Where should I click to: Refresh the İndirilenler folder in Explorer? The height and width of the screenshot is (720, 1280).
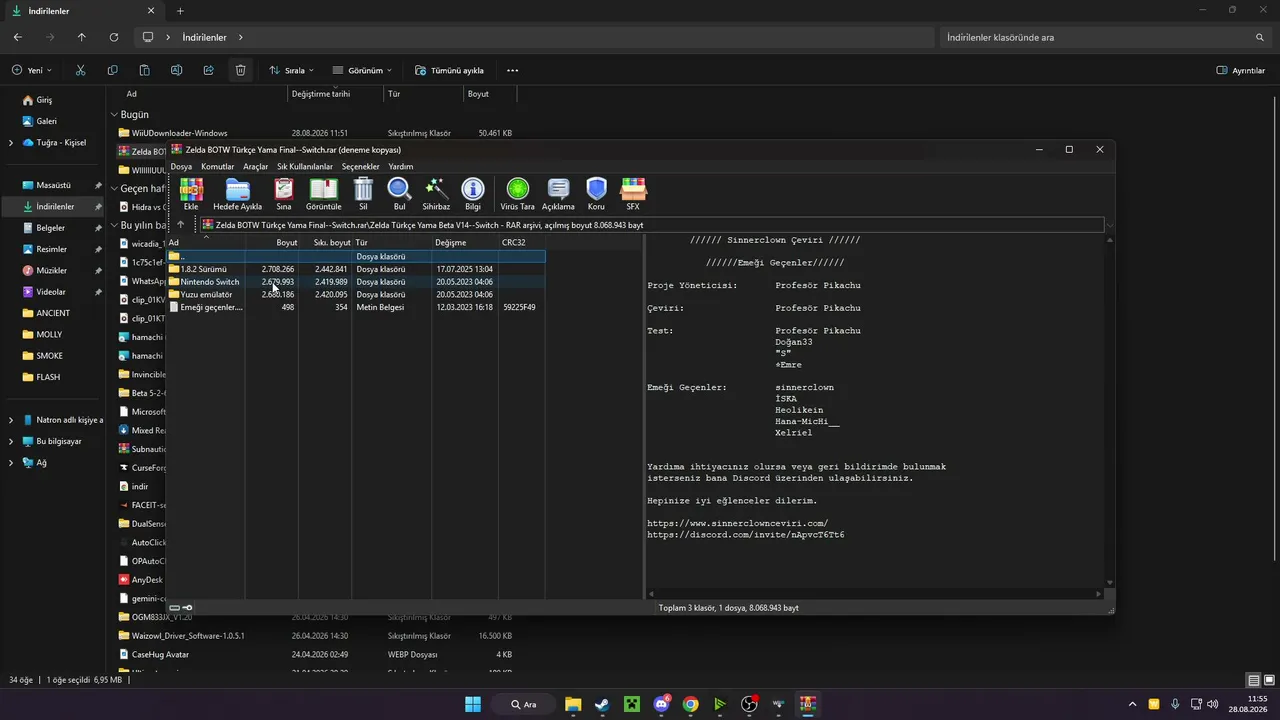pos(114,37)
